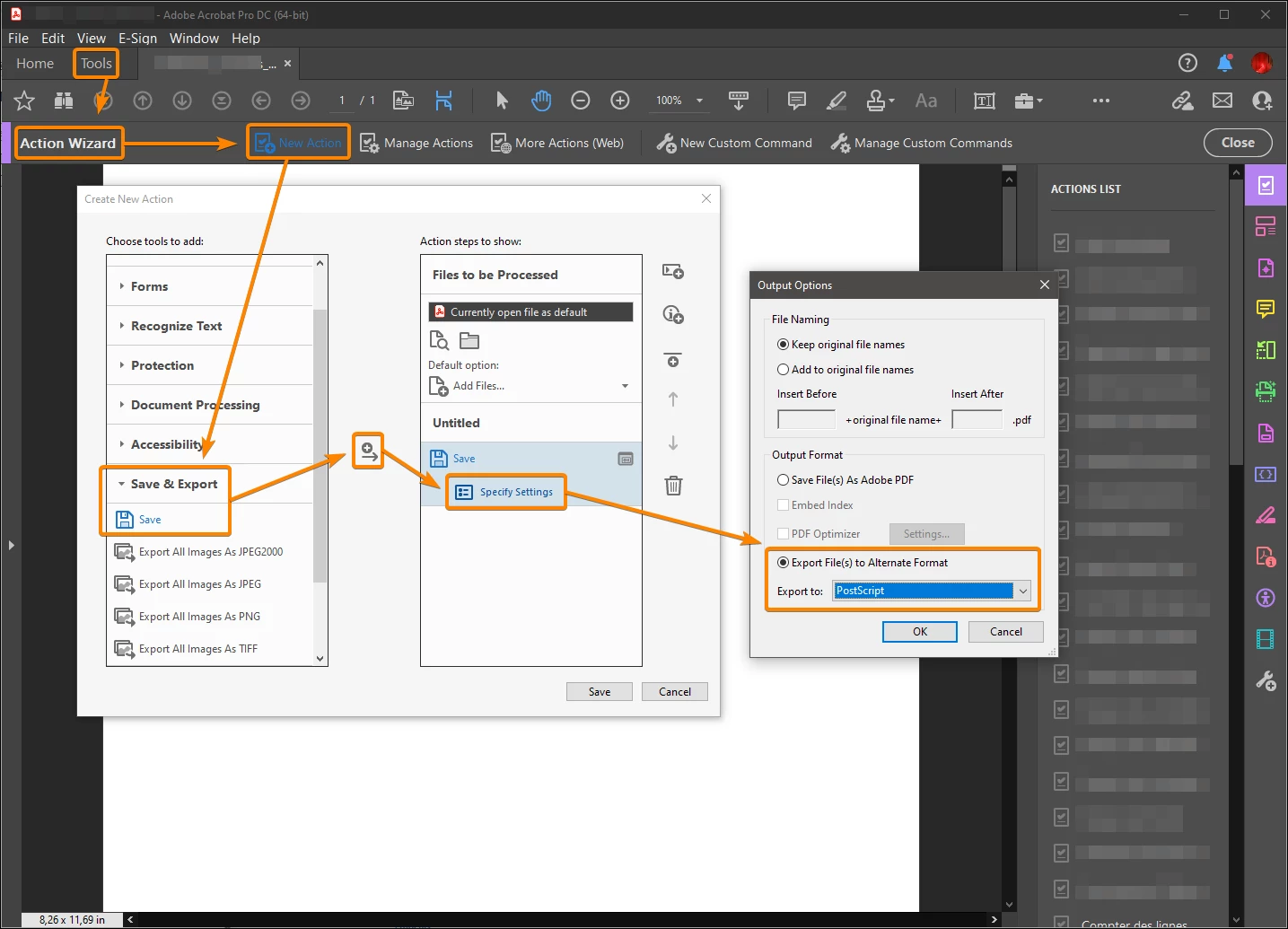Click New Custom Command
Image resolution: width=1288 pixels, height=929 pixels.
pos(734,143)
